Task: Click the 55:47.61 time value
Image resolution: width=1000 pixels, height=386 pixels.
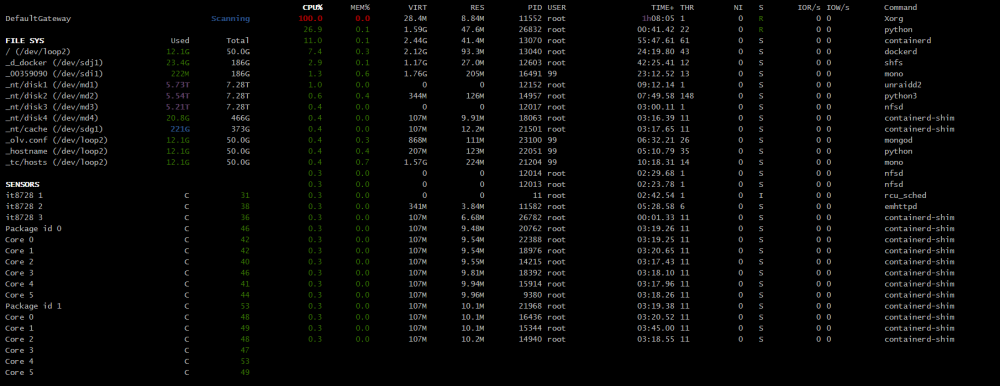Action: click(x=656, y=41)
